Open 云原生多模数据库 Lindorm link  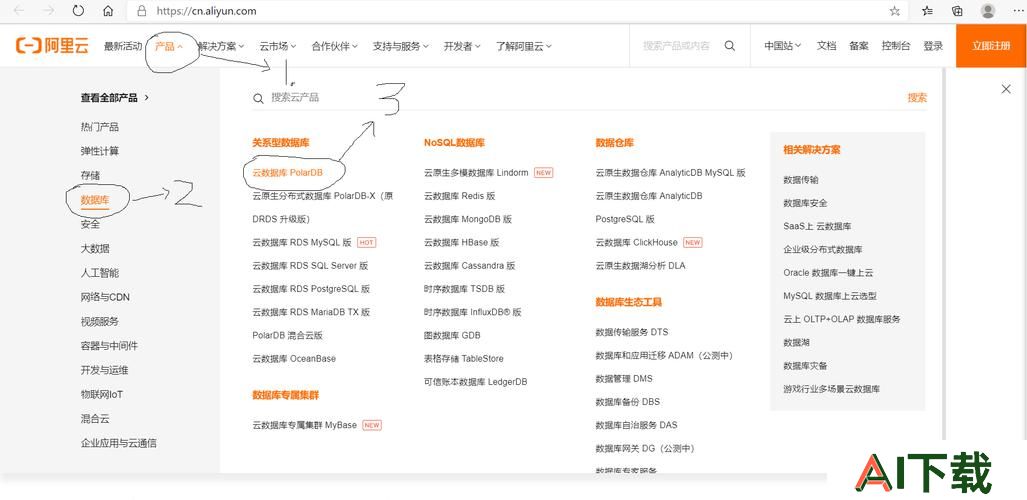click(476, 172)
